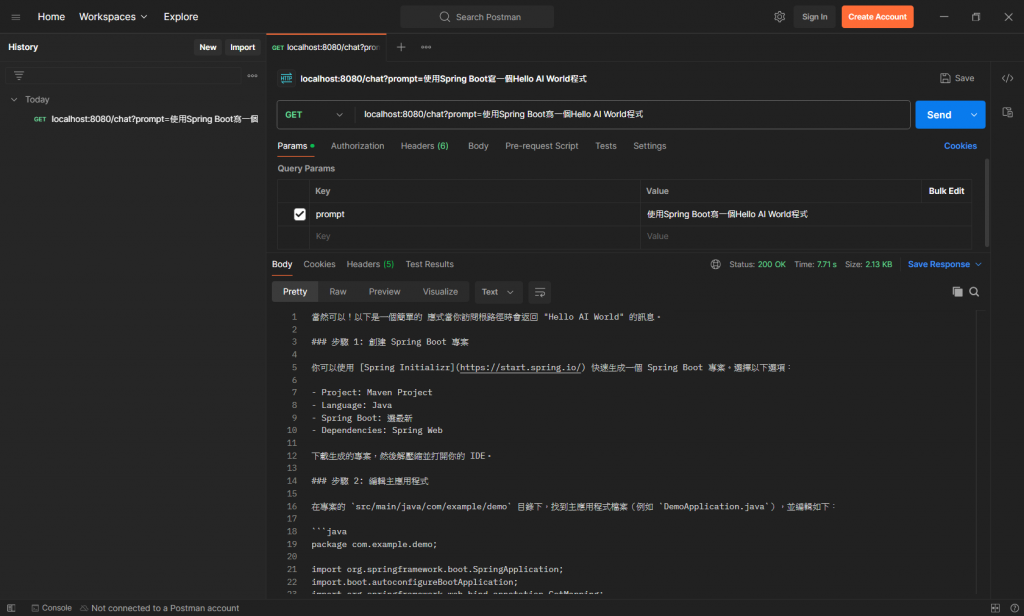Image resolution: width=1024 pixels, height=616 pixels.
Task: Open the GET method dropdown
Action: (x=314, y=115)
